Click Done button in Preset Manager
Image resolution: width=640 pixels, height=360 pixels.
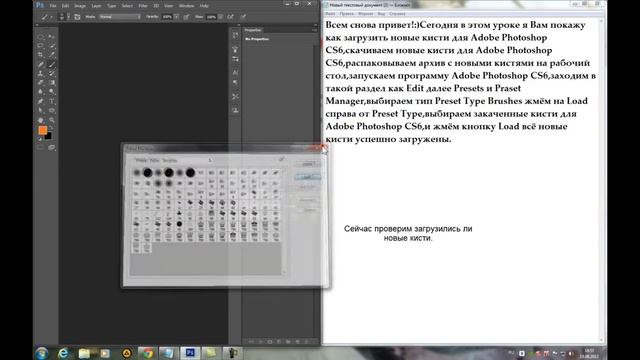[307, 164]
